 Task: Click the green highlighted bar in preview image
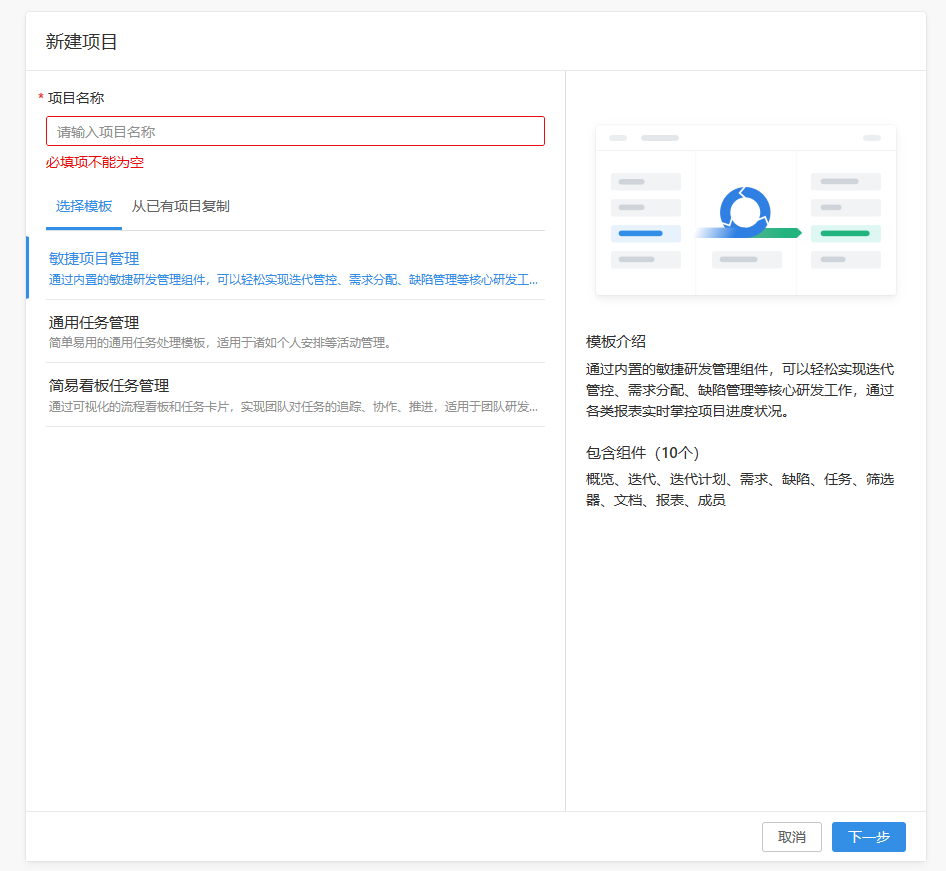845,233
